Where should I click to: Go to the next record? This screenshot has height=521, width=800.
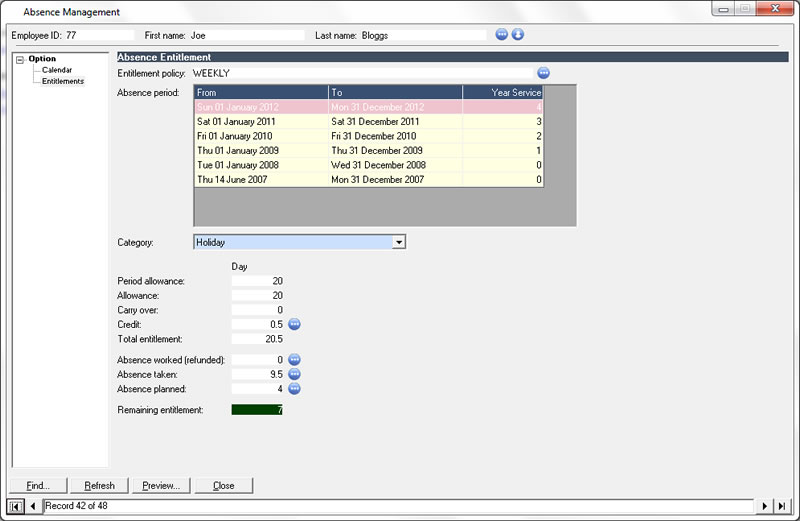[766, 506]
